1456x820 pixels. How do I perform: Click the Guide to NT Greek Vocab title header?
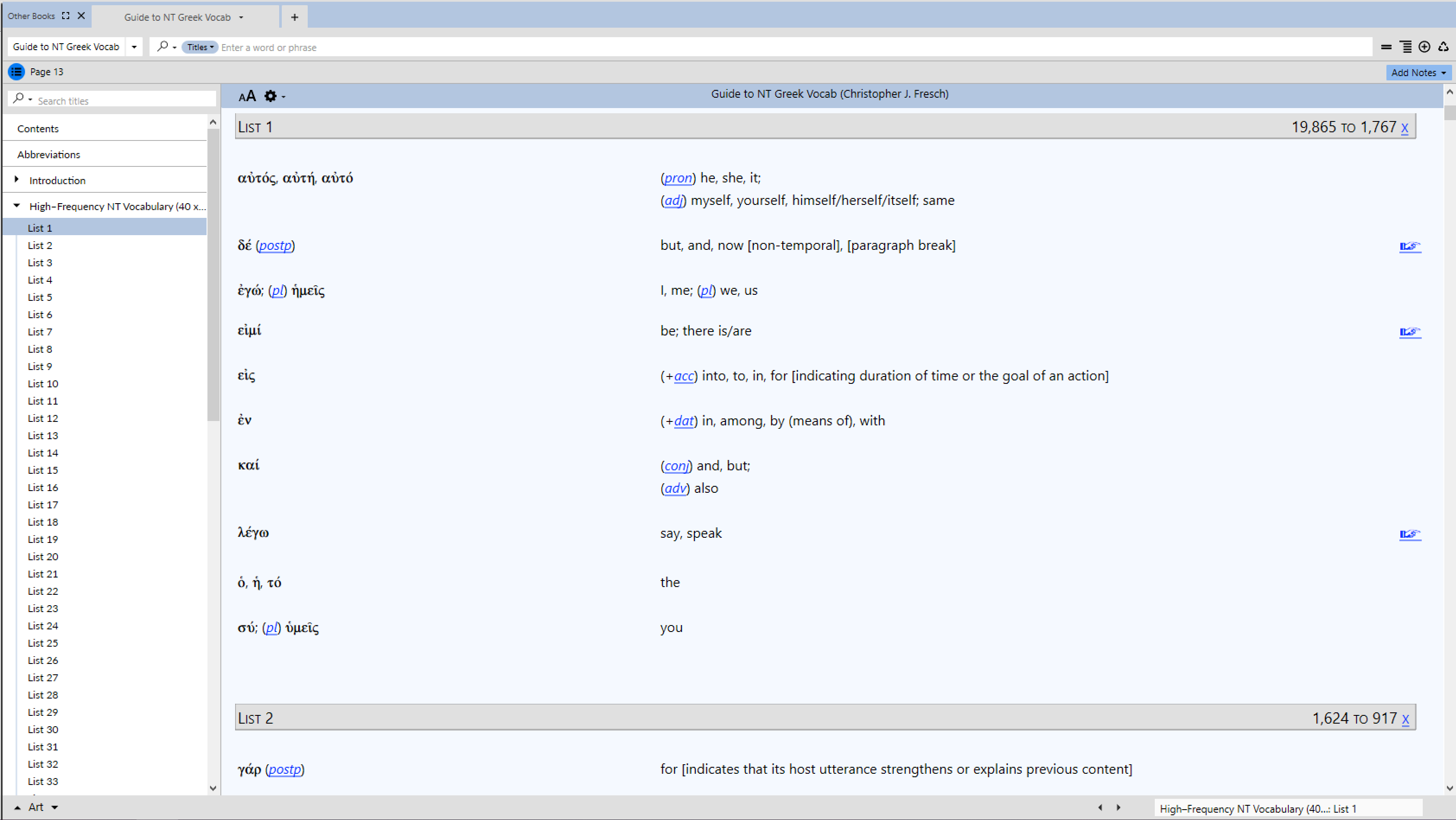(x=830, y=94)
